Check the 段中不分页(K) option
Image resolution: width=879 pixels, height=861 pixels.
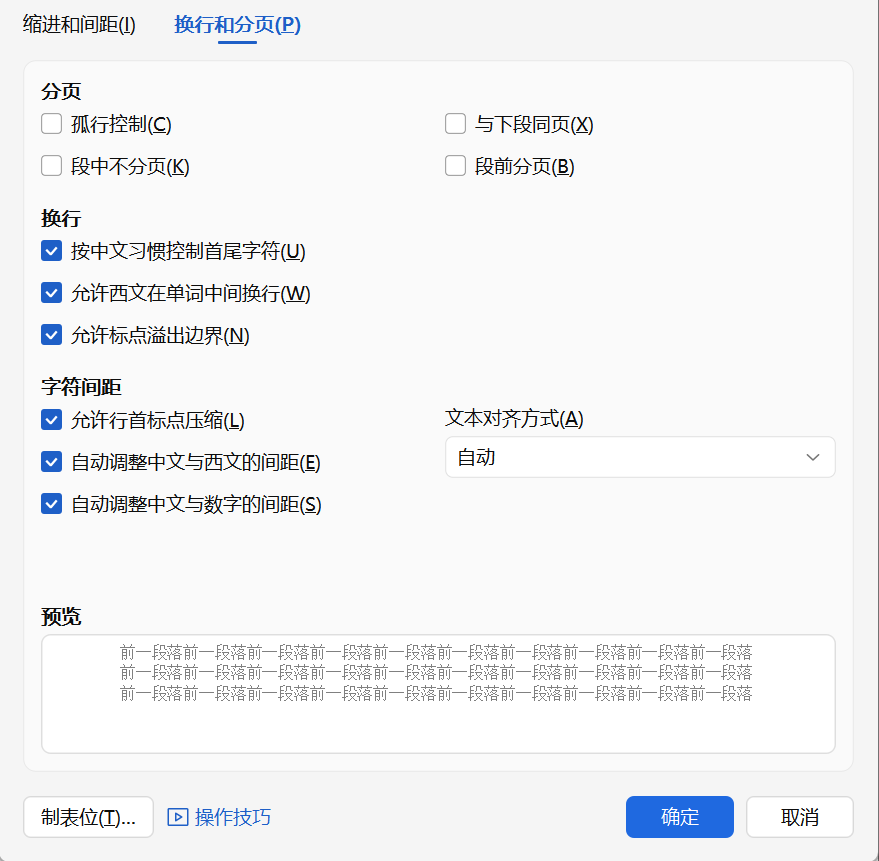tap(51, 166)
